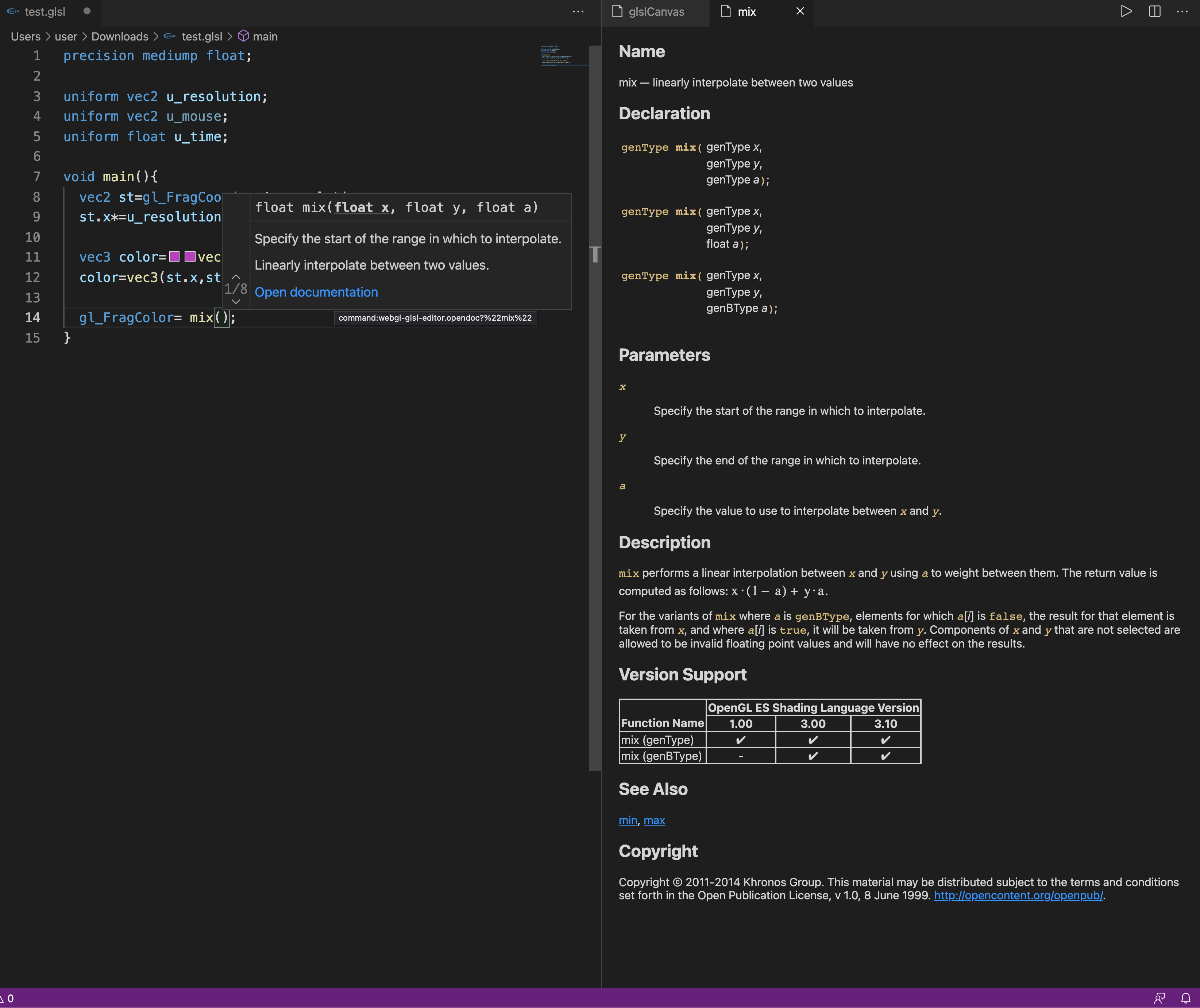Close the mix documentation tab
This screenshot has width=1200, height=1008.
(x=800, y=11)
